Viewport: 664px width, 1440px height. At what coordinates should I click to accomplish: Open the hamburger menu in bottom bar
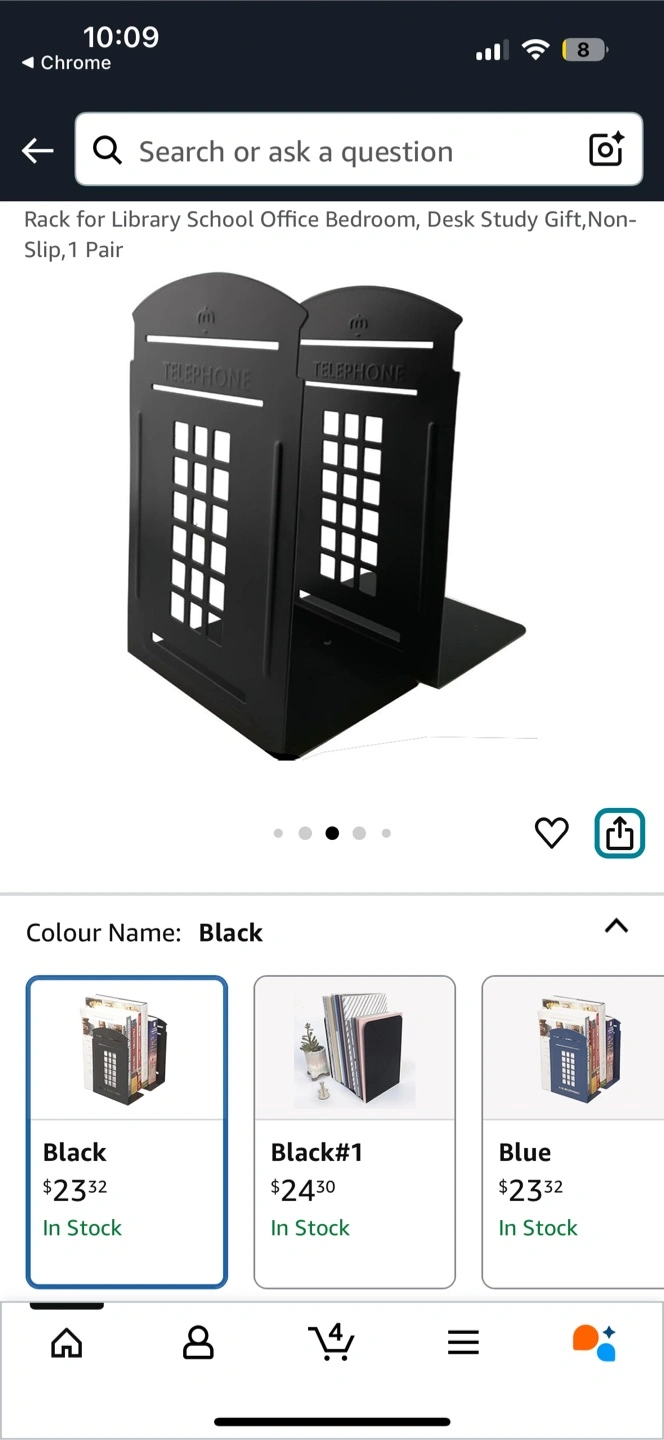click(x=463, y=1343)
